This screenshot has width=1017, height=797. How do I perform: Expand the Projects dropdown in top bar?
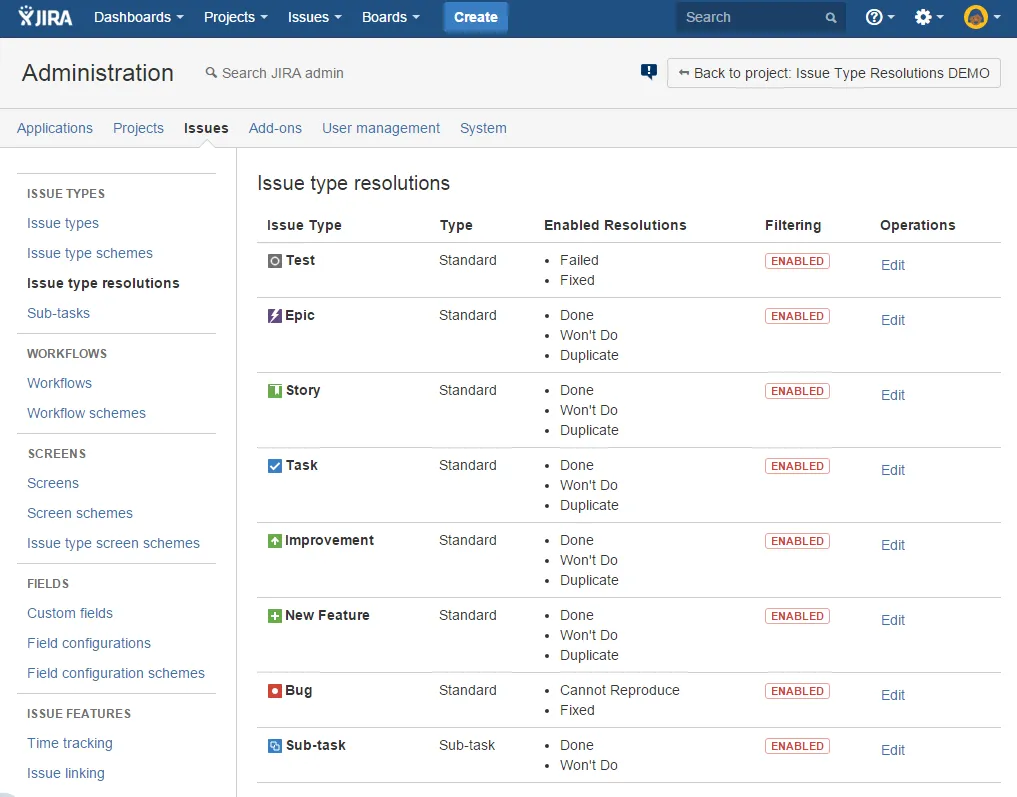[x=235, y=17]
